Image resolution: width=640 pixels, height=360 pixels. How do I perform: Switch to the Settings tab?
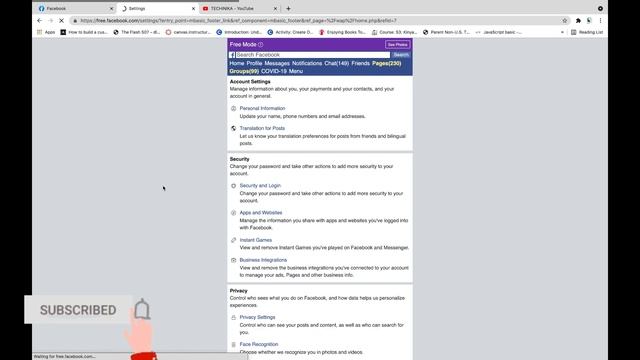coord(158,9)
